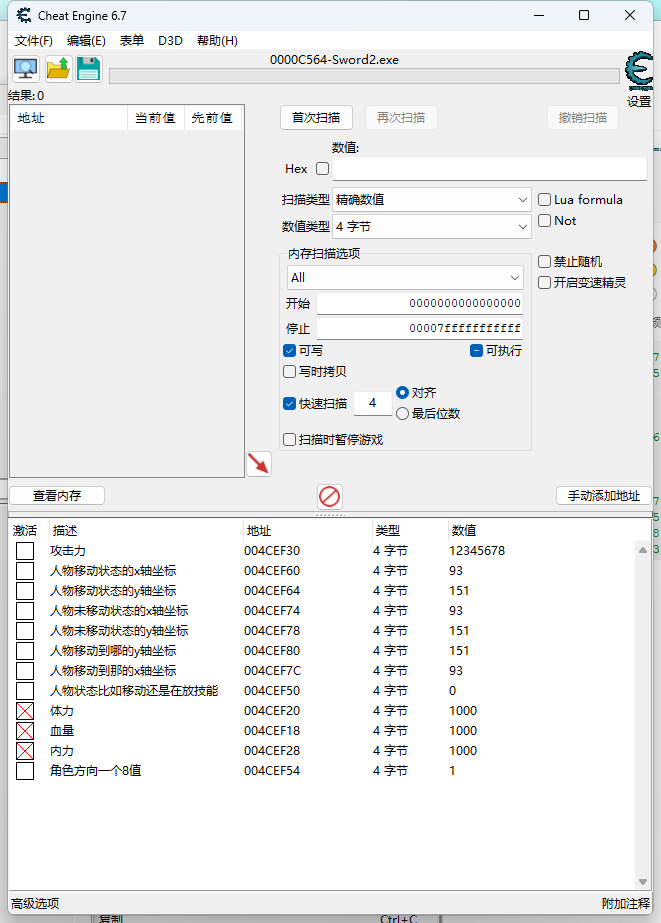Select the 对齐 radio button

point(403,393)
